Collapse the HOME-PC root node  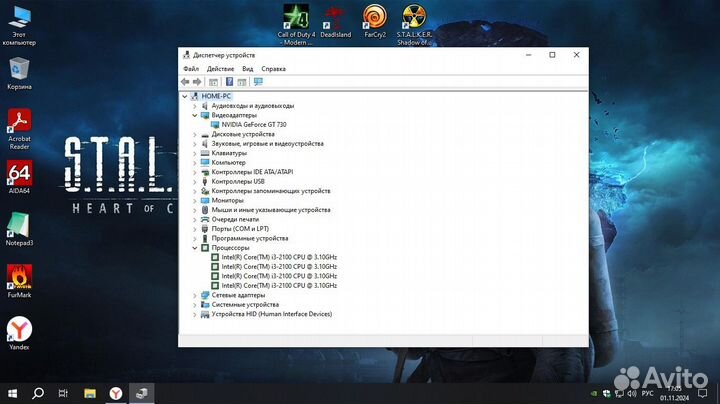pyautogui.click(x=185, y=96)
